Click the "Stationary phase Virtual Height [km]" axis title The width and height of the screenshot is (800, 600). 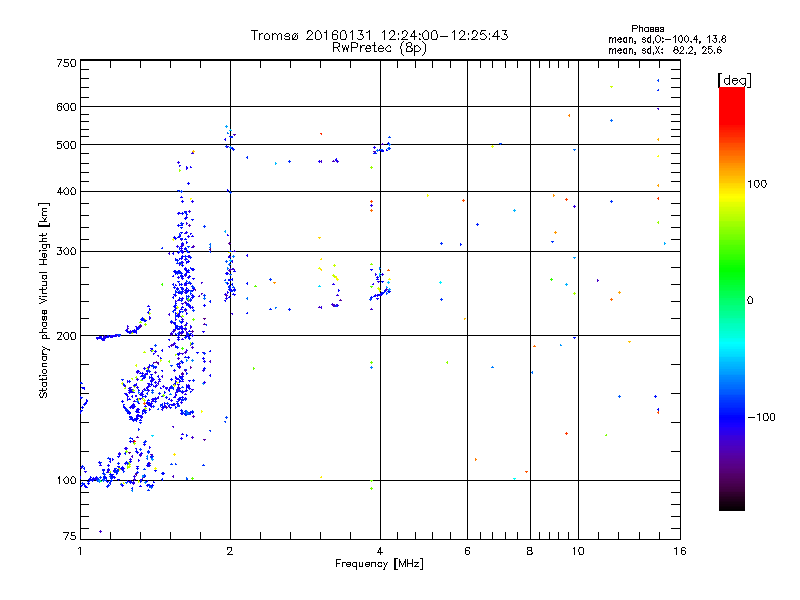coord(44,300)
